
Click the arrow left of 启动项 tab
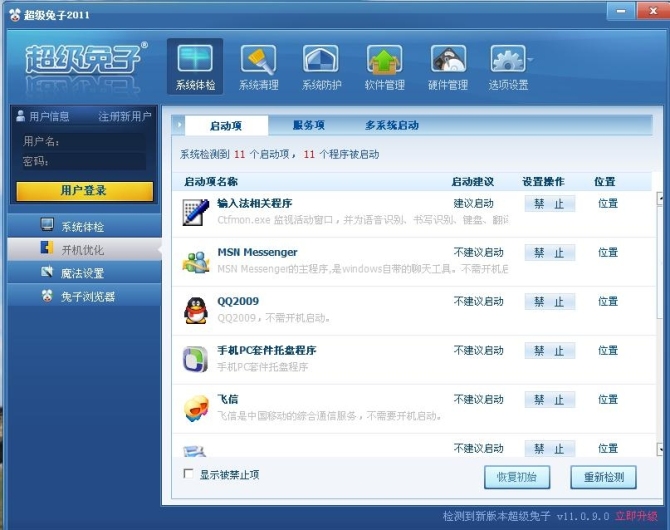pos(179,125)
